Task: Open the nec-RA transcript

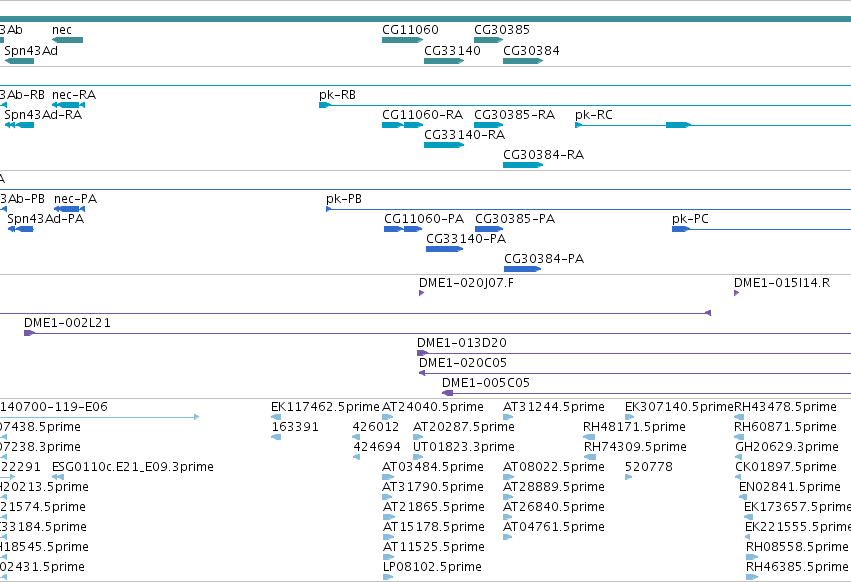Action: [68, 104]
